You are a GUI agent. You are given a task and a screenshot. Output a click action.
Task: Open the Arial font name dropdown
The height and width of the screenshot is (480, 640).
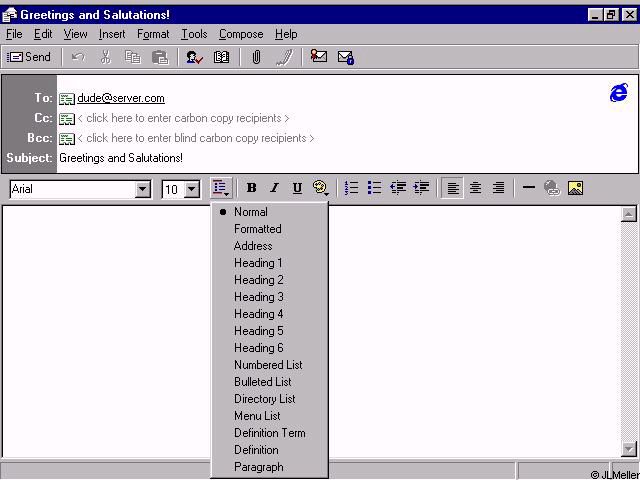142,189
